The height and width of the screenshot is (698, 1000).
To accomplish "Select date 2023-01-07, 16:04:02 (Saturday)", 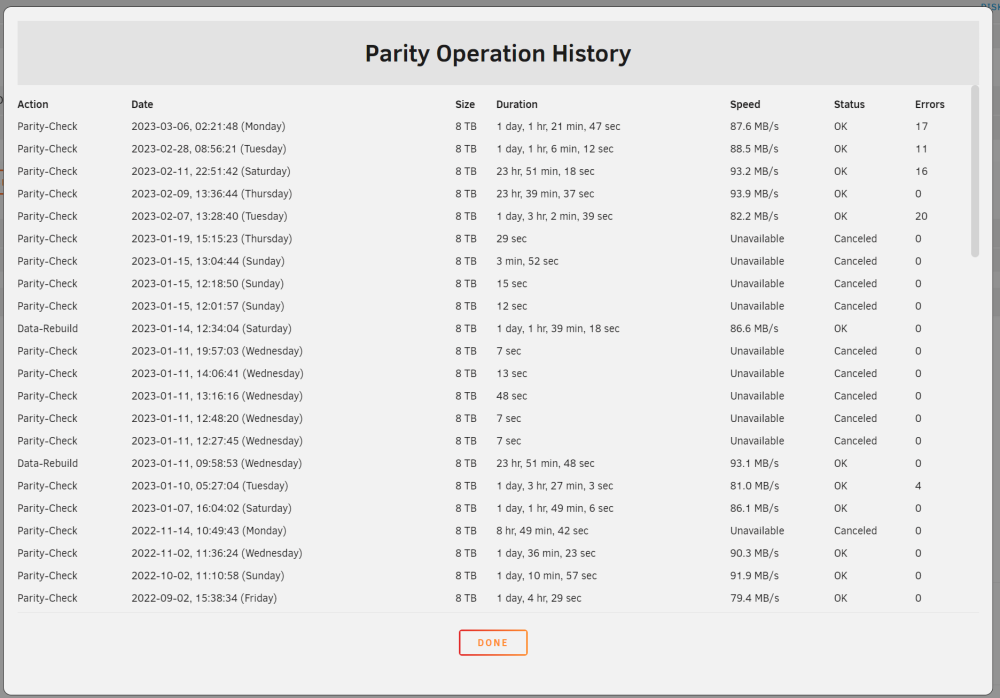I will [x=211, y=509].
